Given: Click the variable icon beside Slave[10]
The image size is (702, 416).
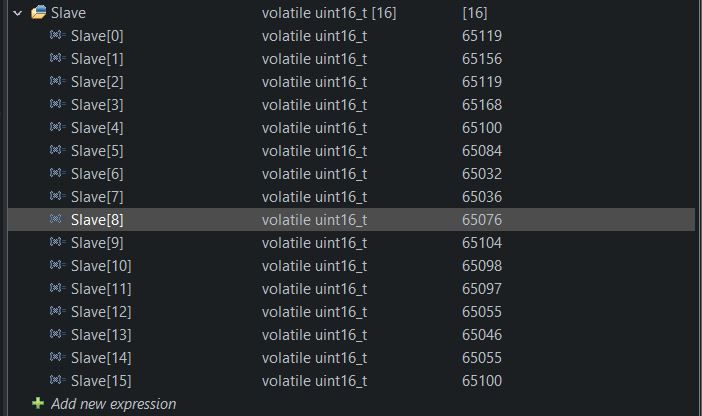Looking at the screenshot, I should tap(56, 265).
